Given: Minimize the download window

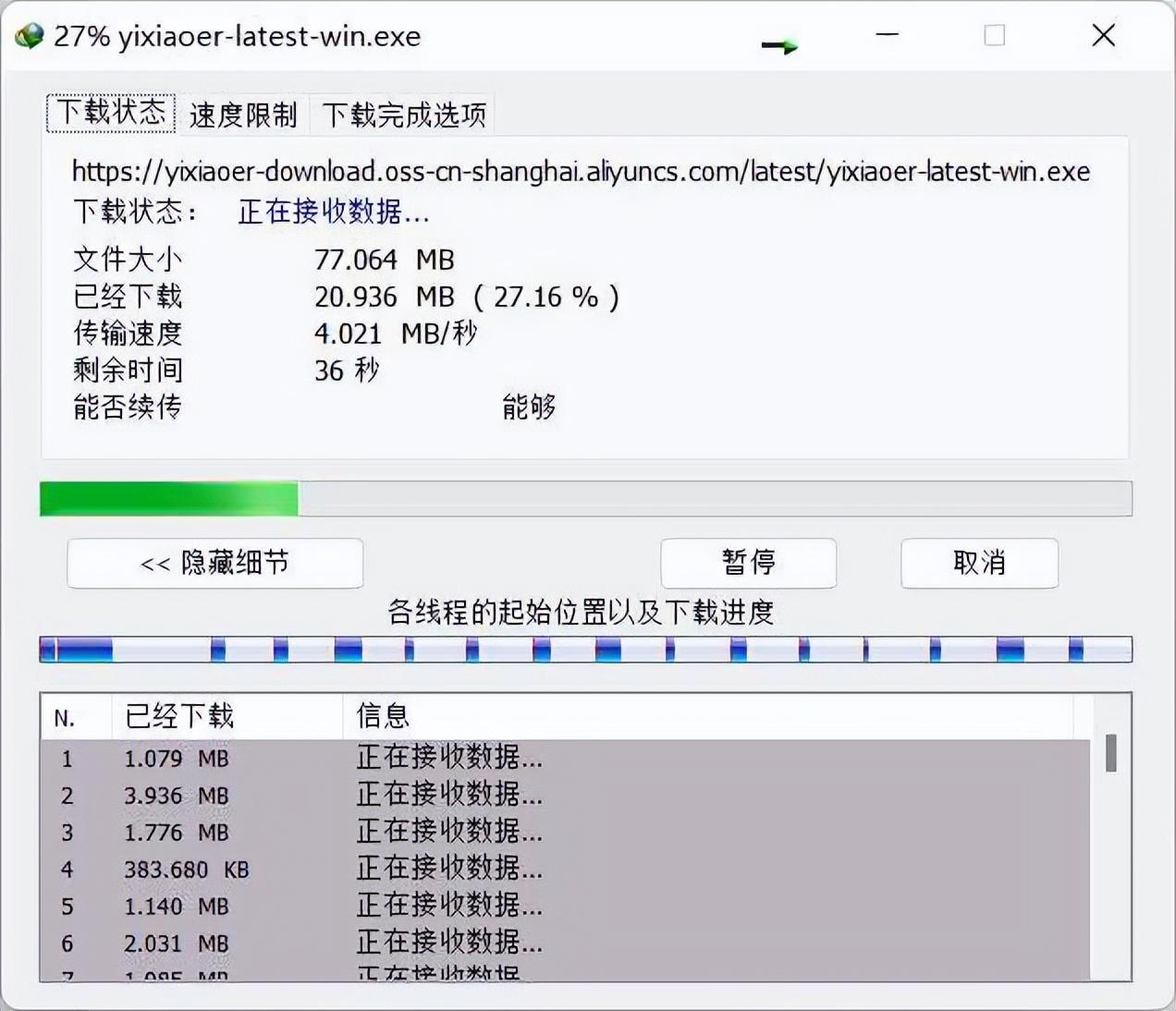Looking at the screenshot, I should pyautogui.click(x=888, y=36).
